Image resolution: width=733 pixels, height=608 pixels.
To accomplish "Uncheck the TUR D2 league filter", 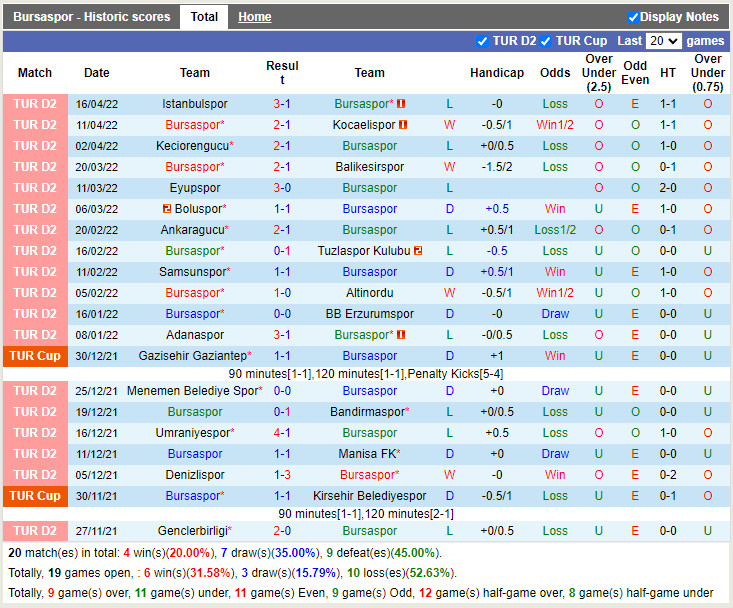I will [483, 41].
